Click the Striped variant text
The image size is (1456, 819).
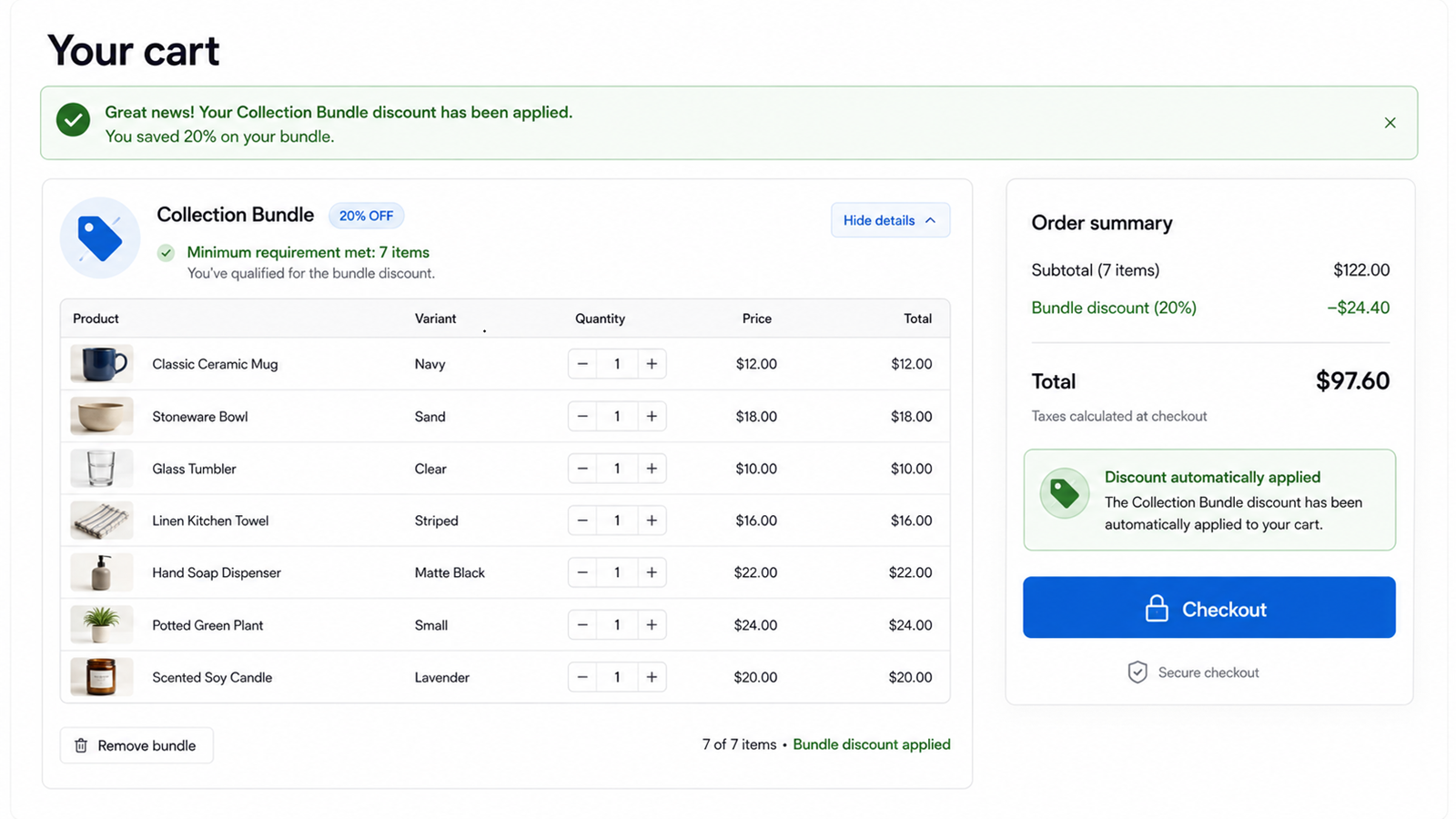coord(436,521)
